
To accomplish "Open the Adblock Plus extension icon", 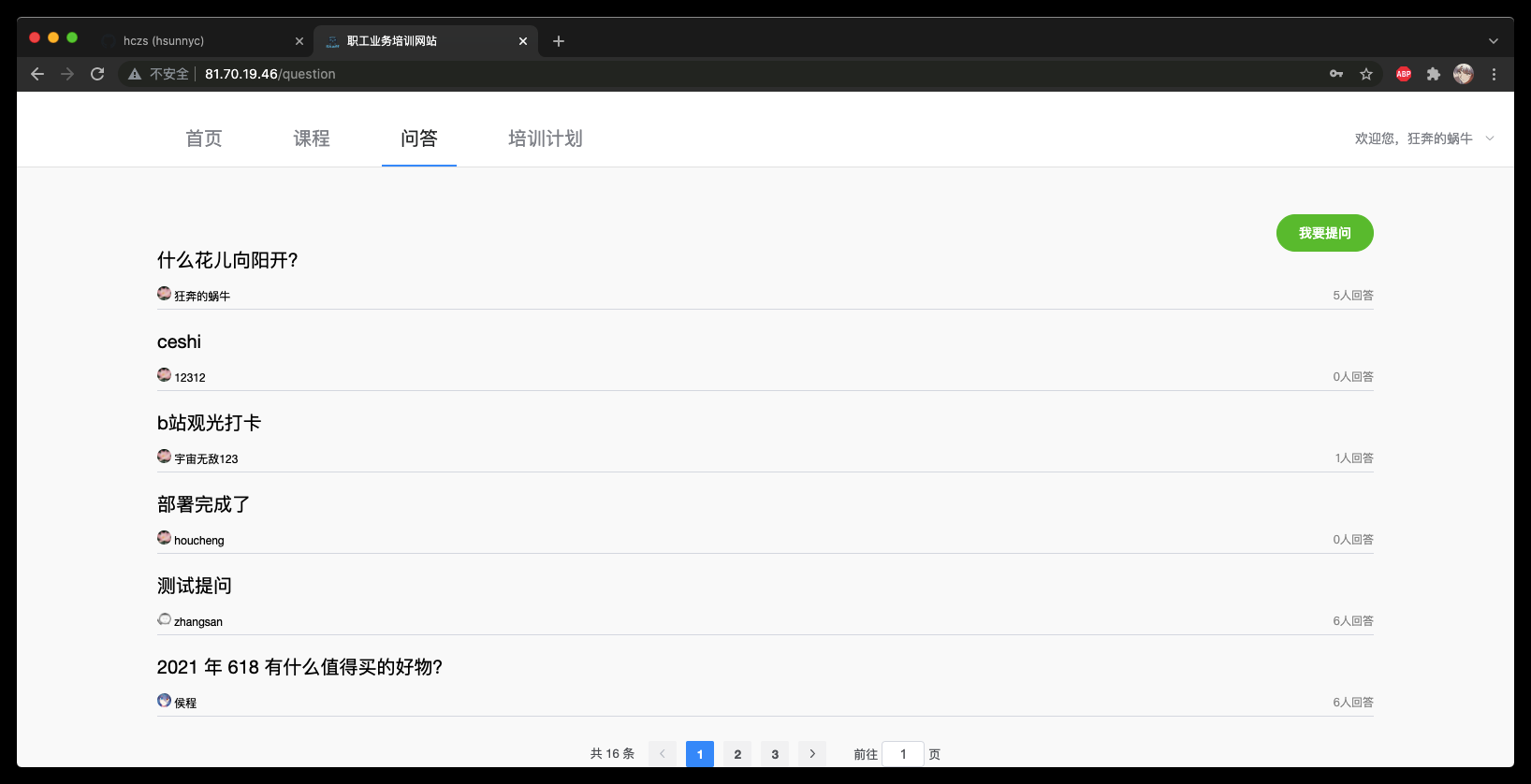I will tap(1403, 74).
